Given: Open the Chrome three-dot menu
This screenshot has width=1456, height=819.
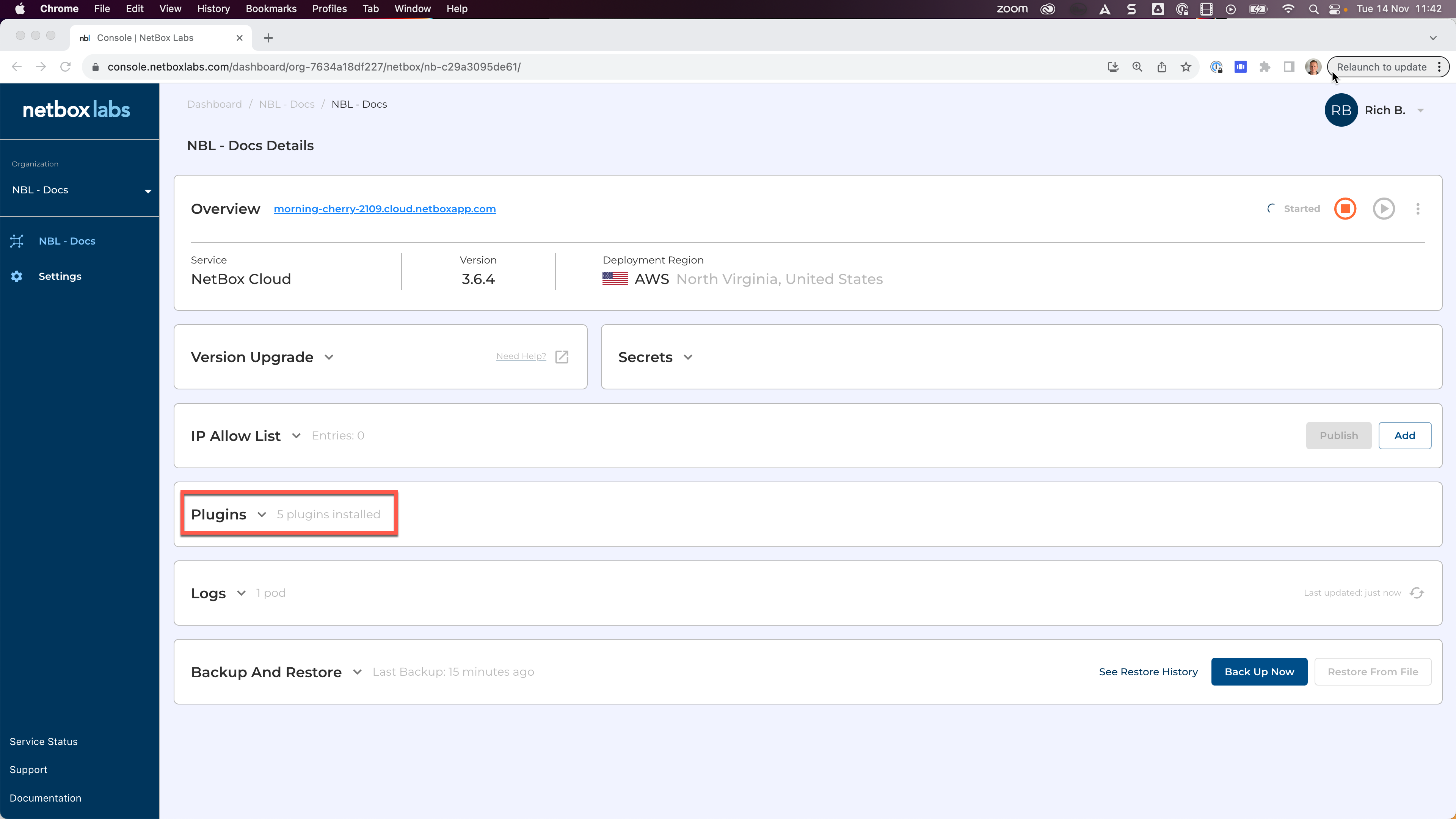Looking at the screenshot, I should [1440, 67].
